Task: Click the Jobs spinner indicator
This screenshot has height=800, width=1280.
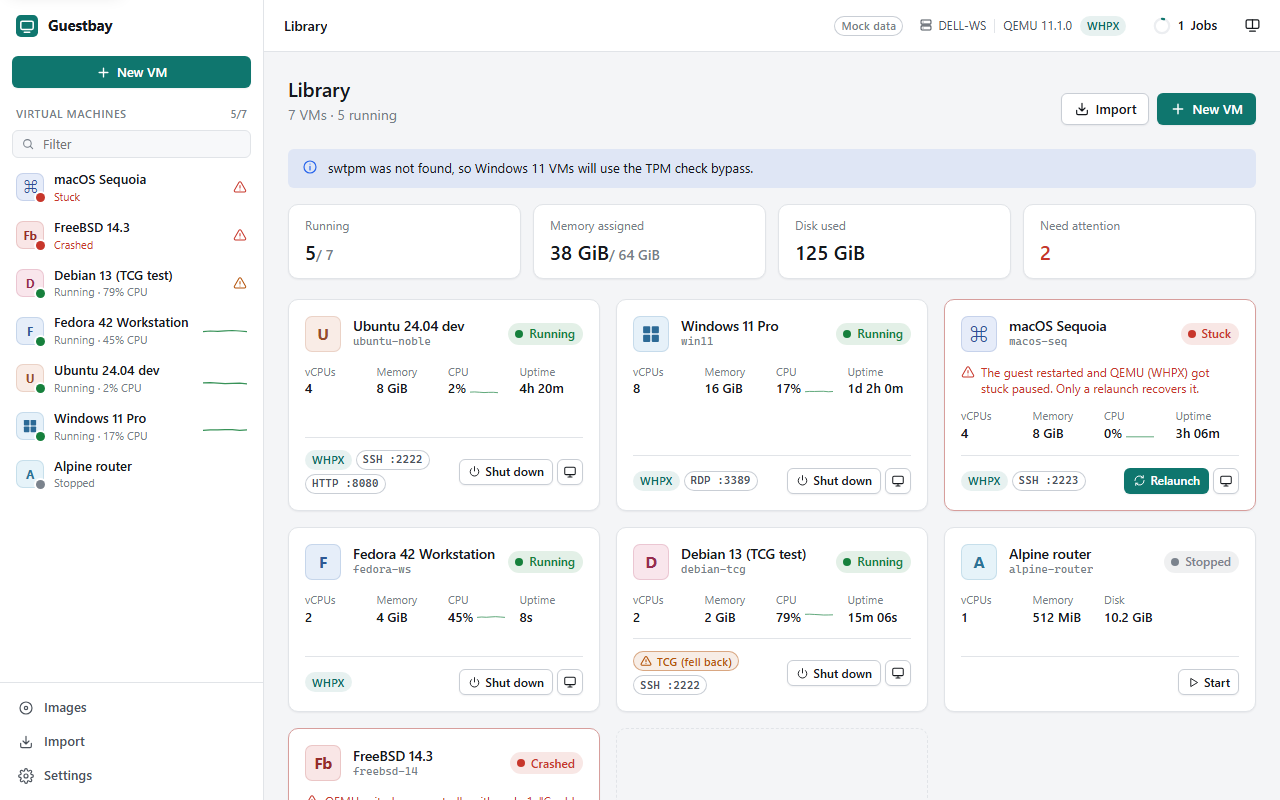Action: point(1162,26)
